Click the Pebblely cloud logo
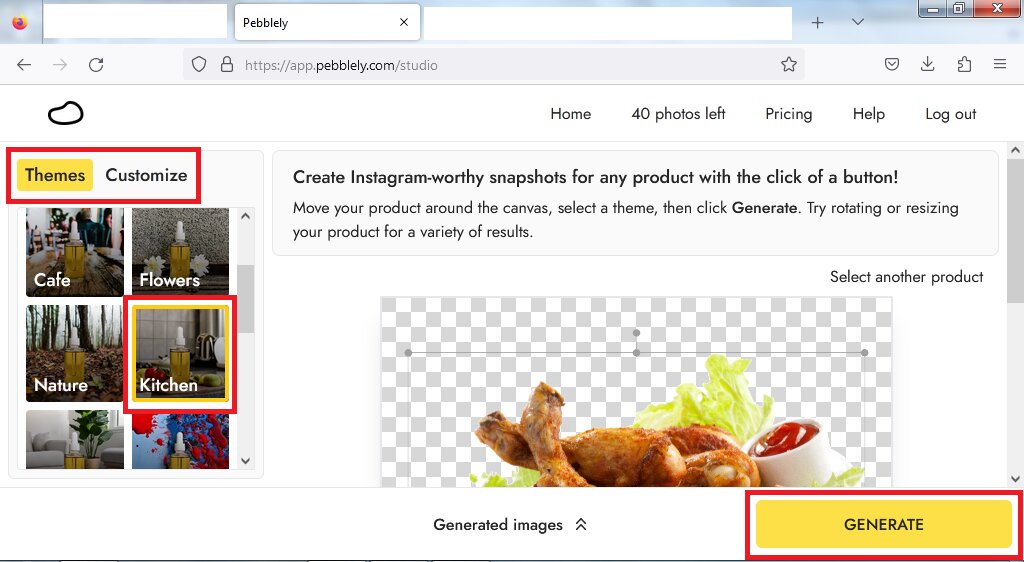 (66, 114)
